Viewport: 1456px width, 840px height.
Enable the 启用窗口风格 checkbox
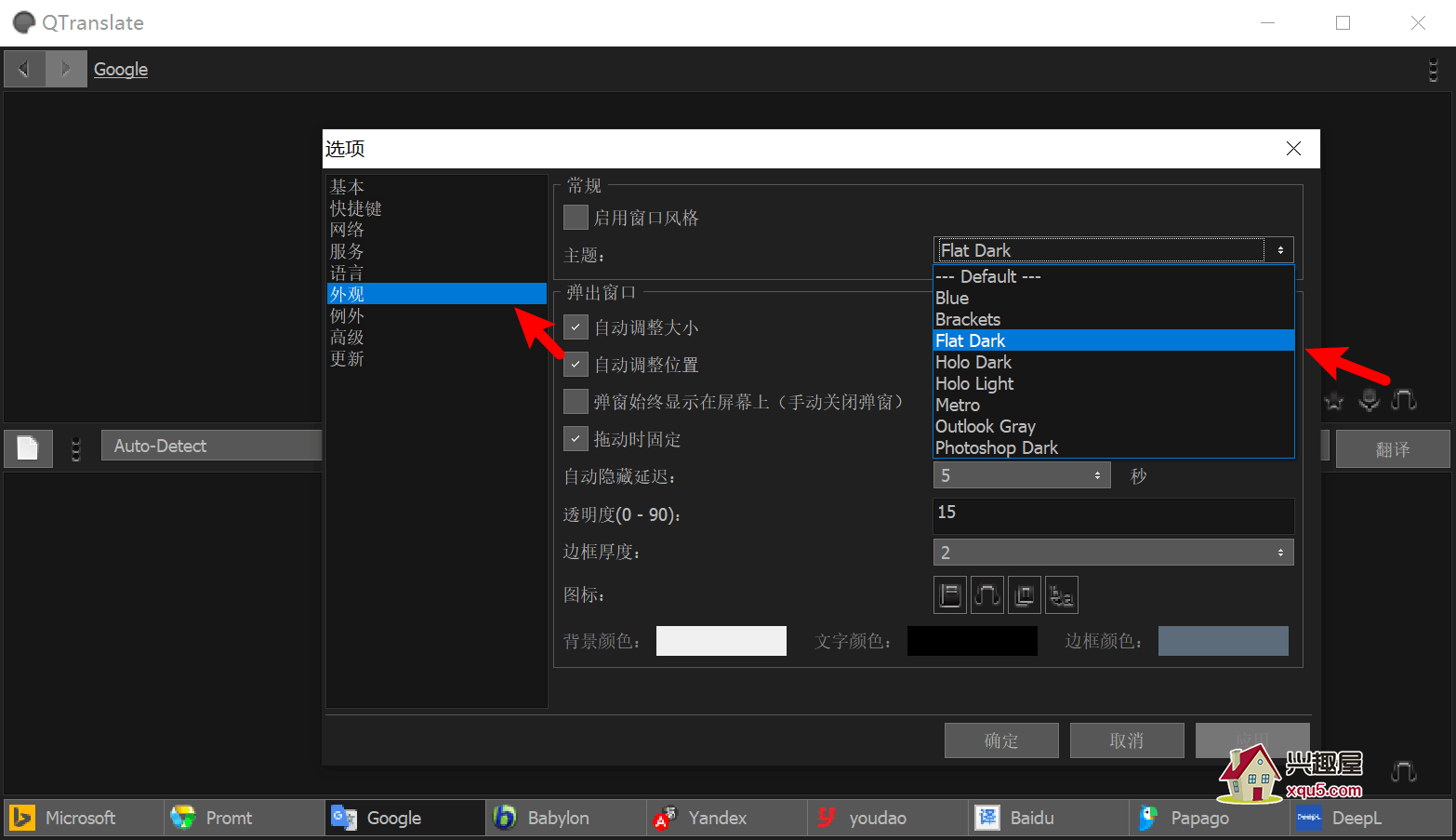[576, 218]
